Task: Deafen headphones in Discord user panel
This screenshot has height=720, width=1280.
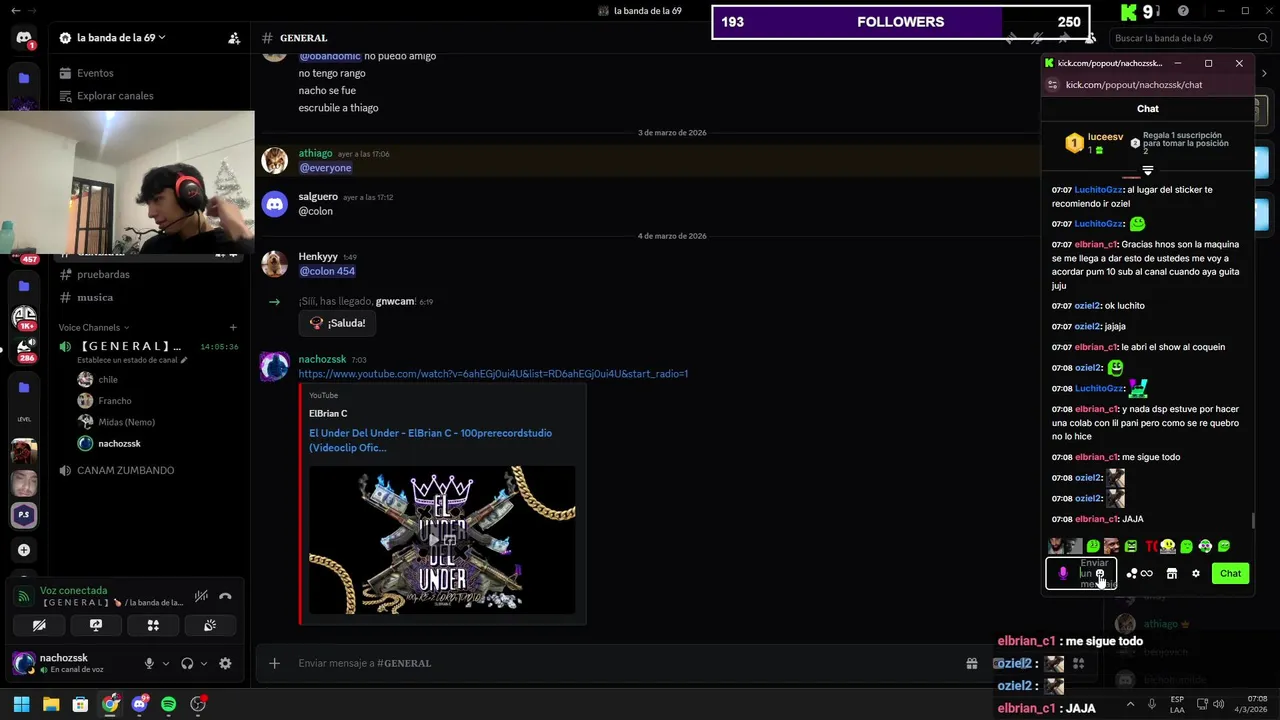Action: point(187,663)
